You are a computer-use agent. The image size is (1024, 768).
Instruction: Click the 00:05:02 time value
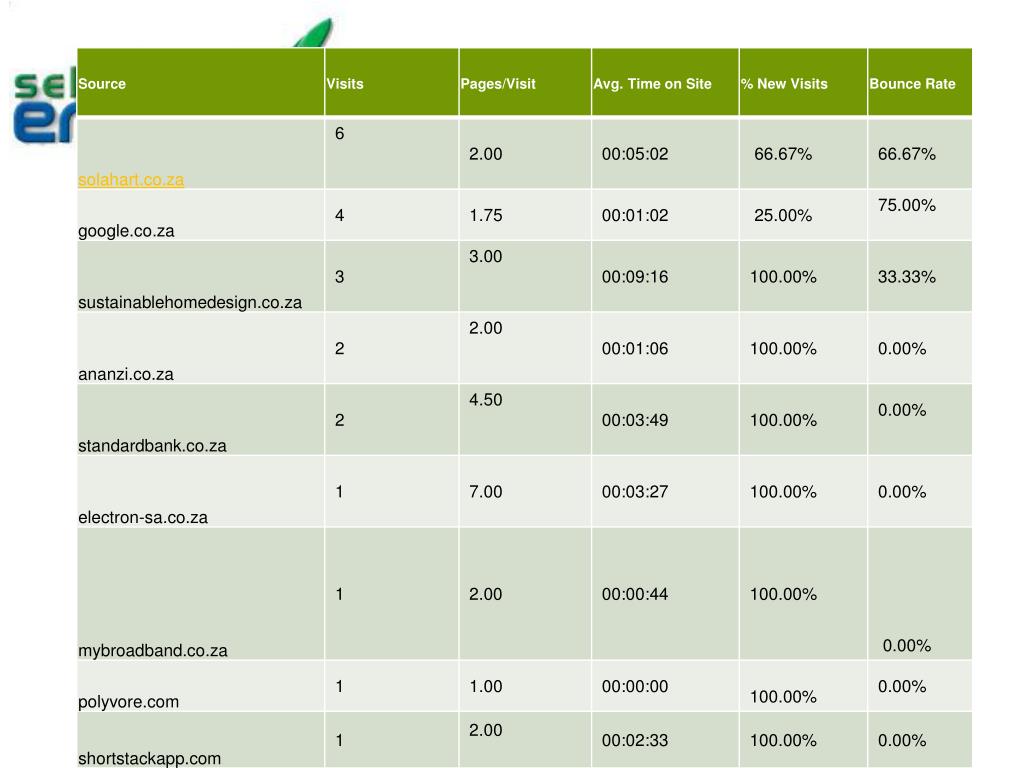pos(635,154)
